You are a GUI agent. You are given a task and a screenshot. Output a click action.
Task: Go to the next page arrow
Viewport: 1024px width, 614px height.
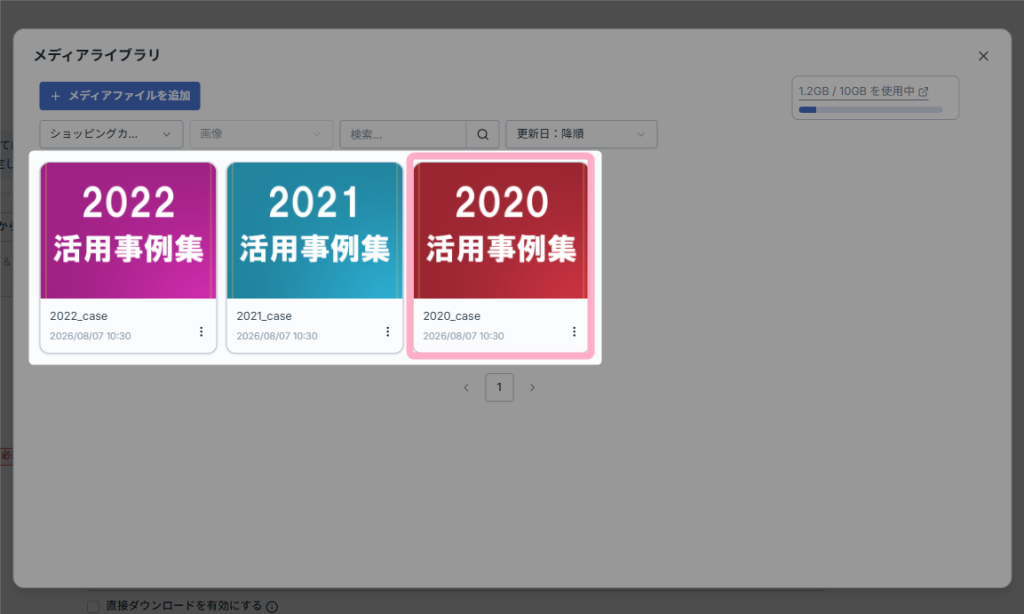[532, 387]
